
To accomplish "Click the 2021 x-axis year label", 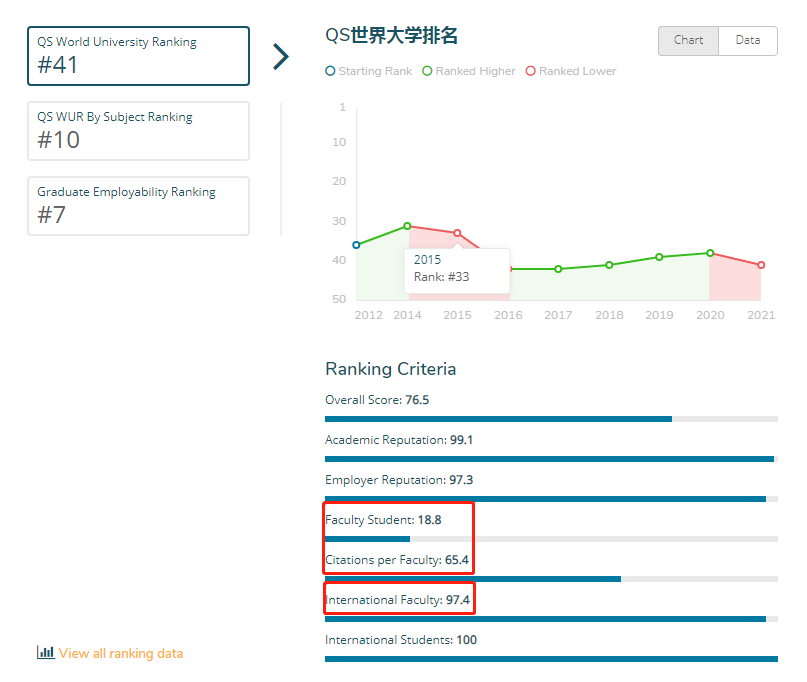I will [761, 315].
